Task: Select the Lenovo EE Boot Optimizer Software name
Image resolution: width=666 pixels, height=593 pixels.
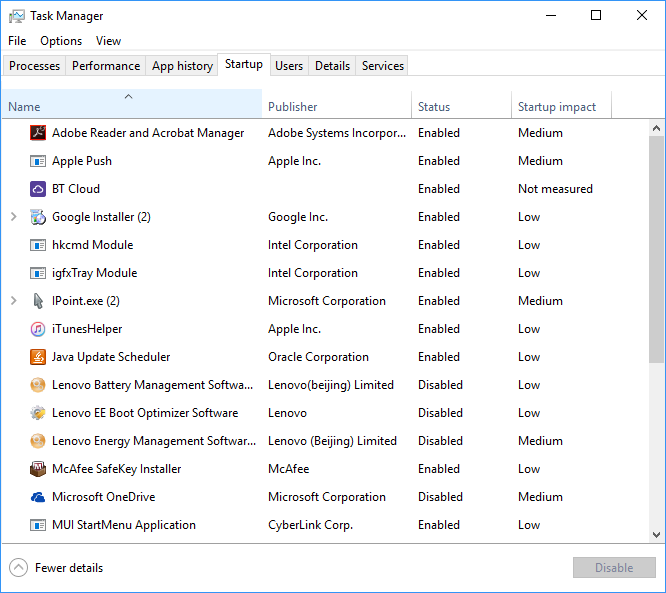Action: click(145, 413)
